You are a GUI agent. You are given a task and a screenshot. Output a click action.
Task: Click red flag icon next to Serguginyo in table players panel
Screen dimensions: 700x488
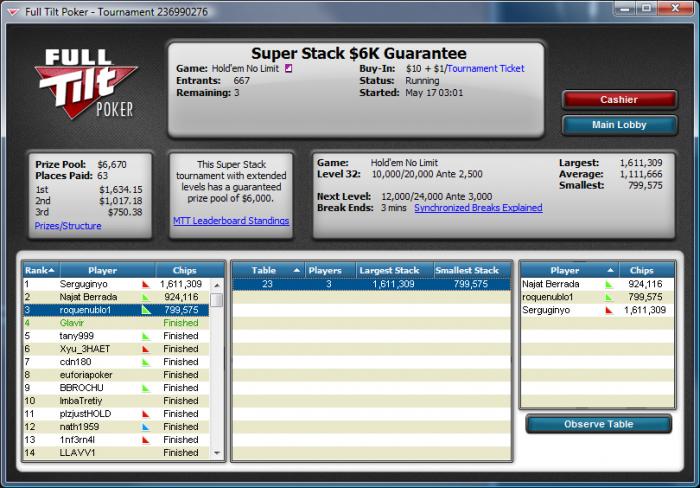609,310
